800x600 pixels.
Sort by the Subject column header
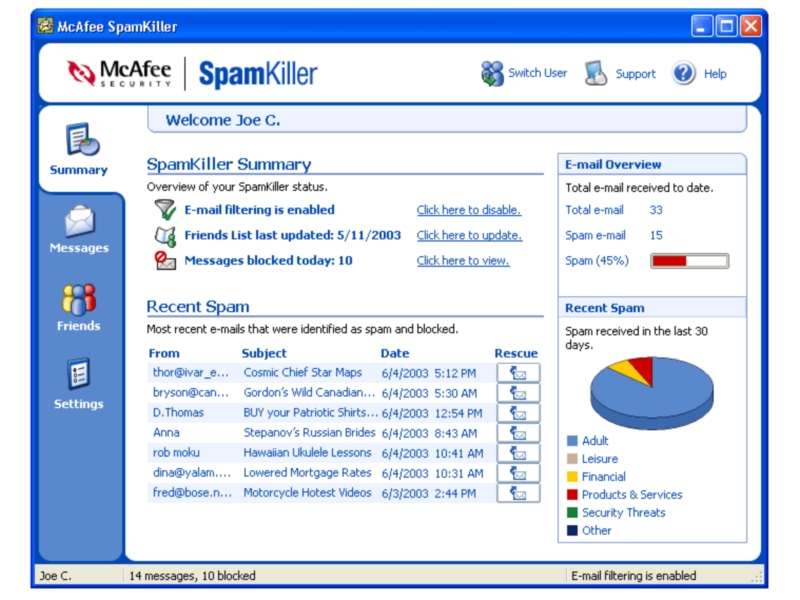click(x=264, y=353)
